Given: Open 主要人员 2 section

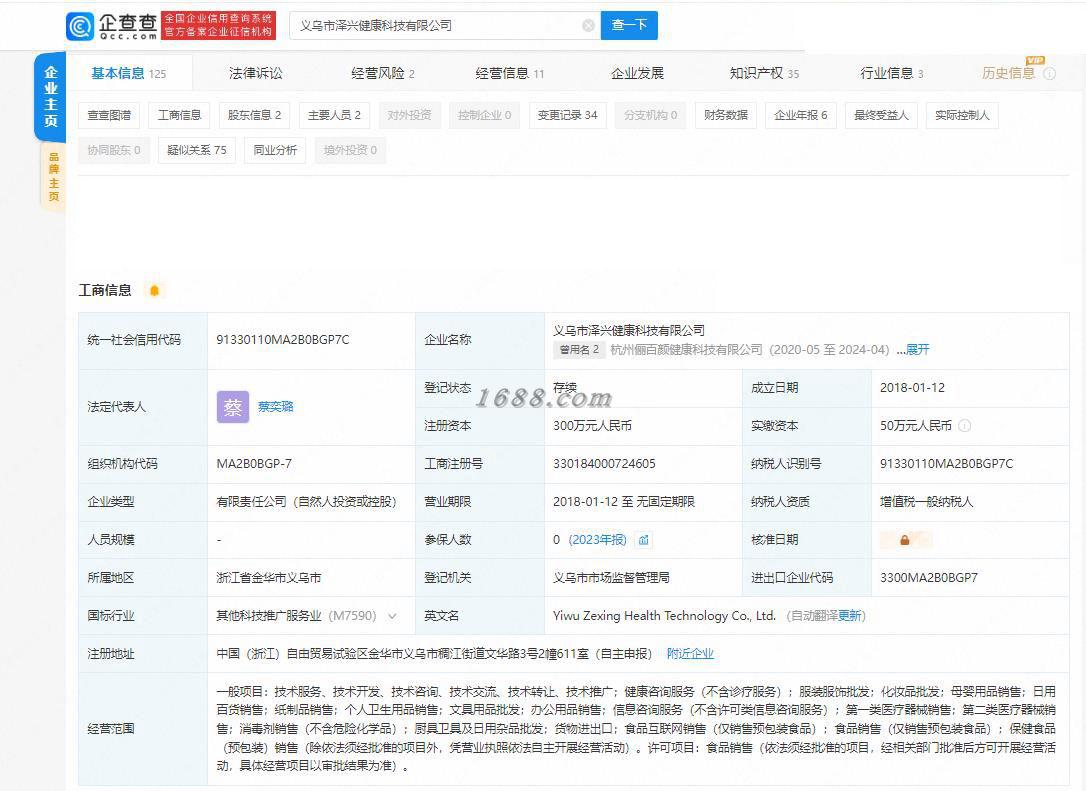Looking at the screenshot, I should (335, 115).
